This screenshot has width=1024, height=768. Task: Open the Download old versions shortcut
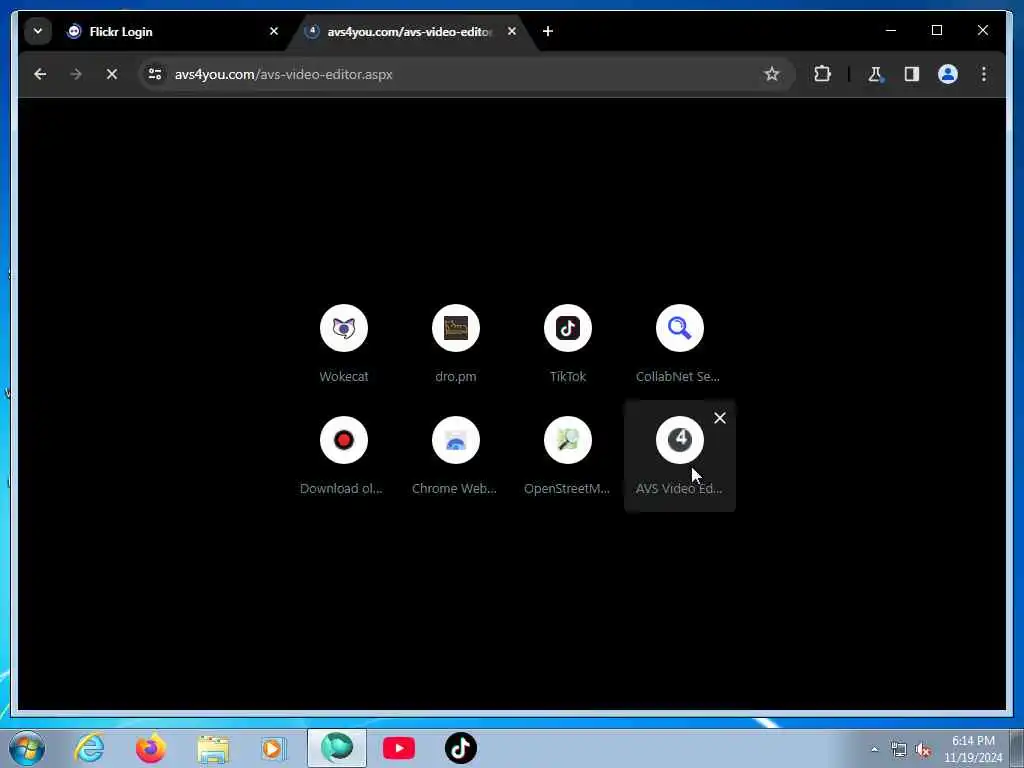tap(344, 456)
